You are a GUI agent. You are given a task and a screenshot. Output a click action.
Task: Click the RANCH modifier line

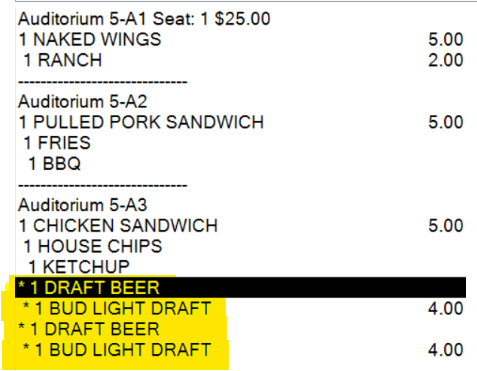point(63,60)
